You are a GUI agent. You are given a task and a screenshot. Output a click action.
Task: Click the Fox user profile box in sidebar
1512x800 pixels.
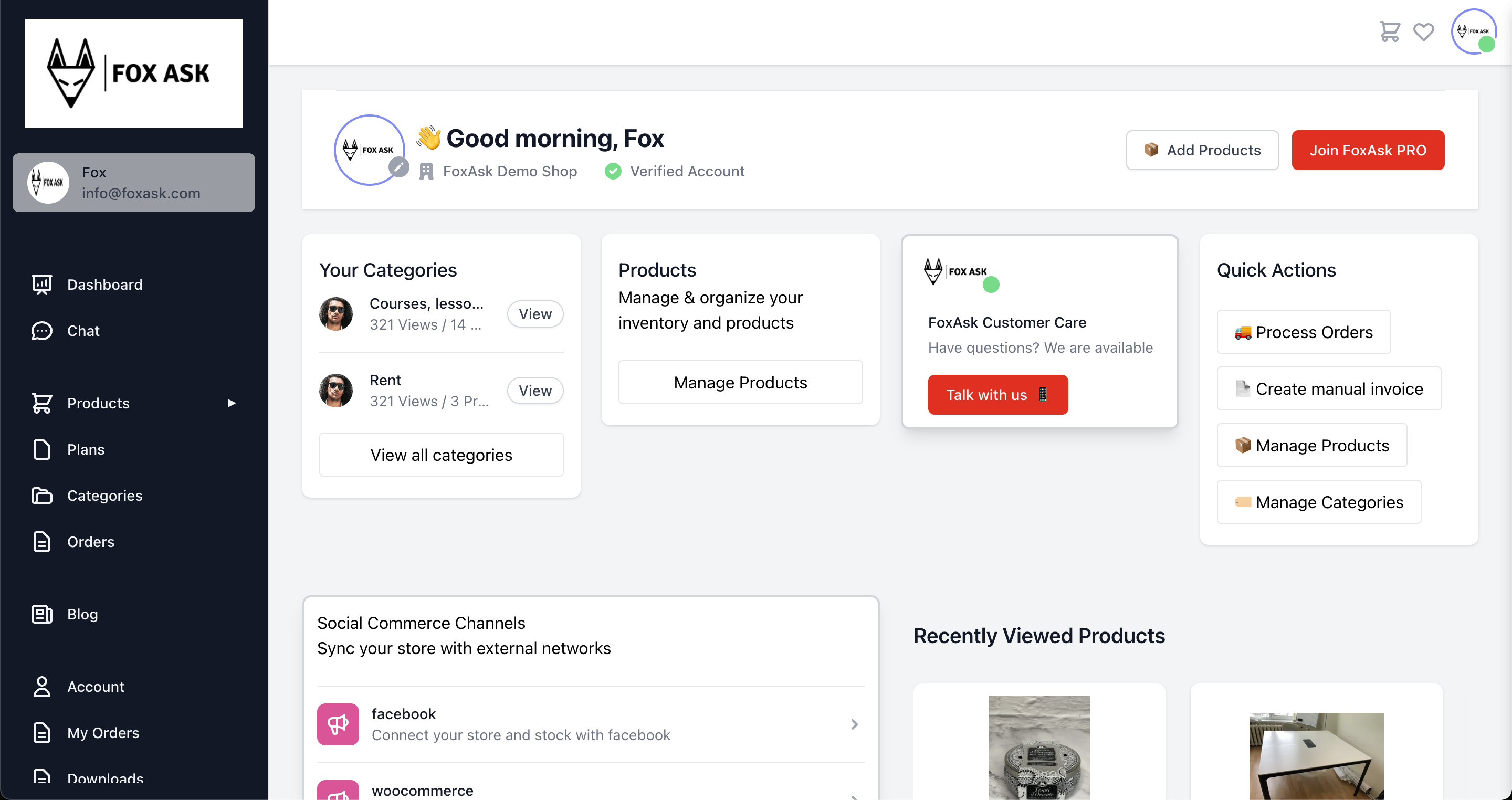point(134,183)
